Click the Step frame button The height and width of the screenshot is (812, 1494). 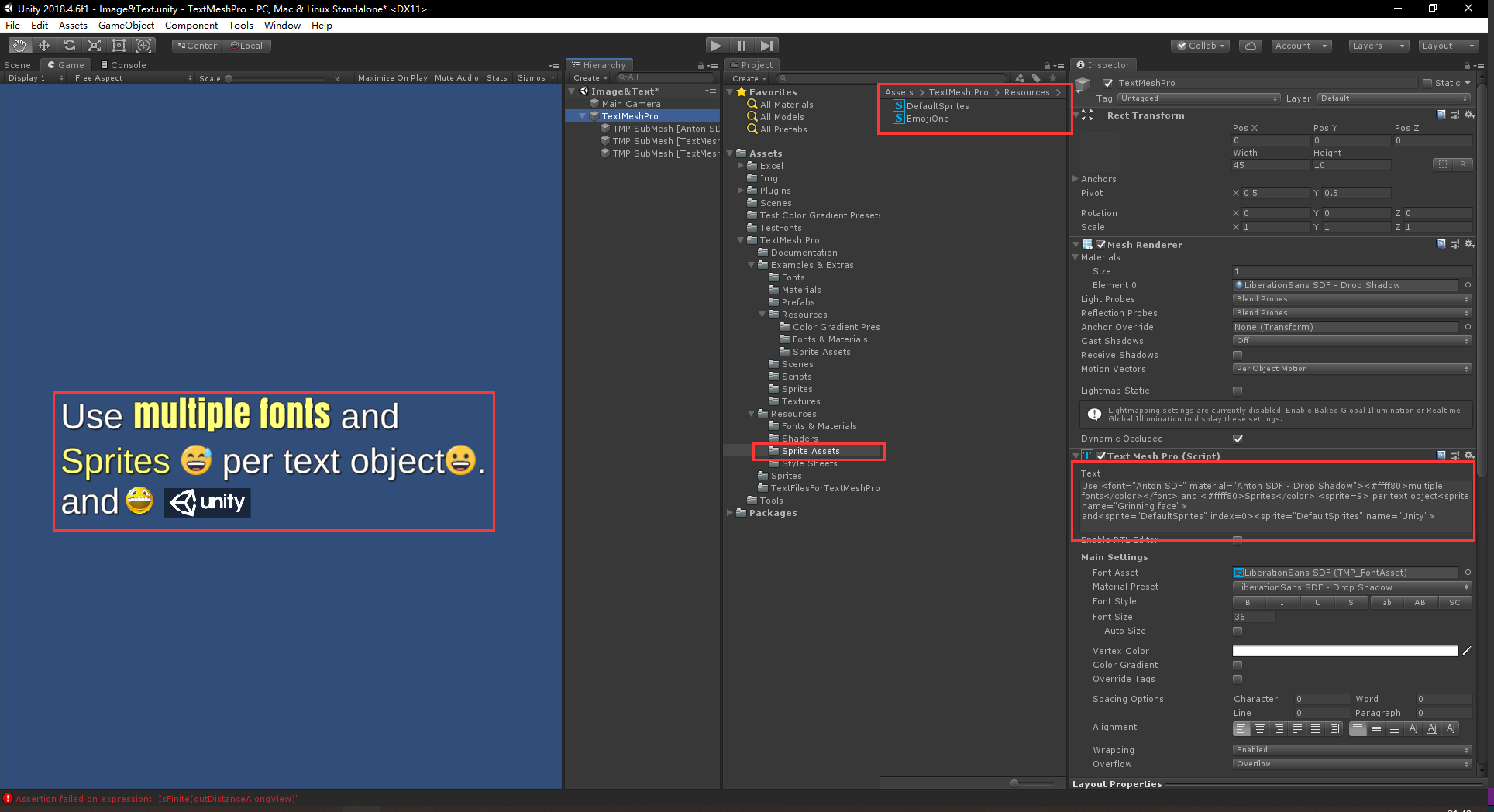coord(766,45)
